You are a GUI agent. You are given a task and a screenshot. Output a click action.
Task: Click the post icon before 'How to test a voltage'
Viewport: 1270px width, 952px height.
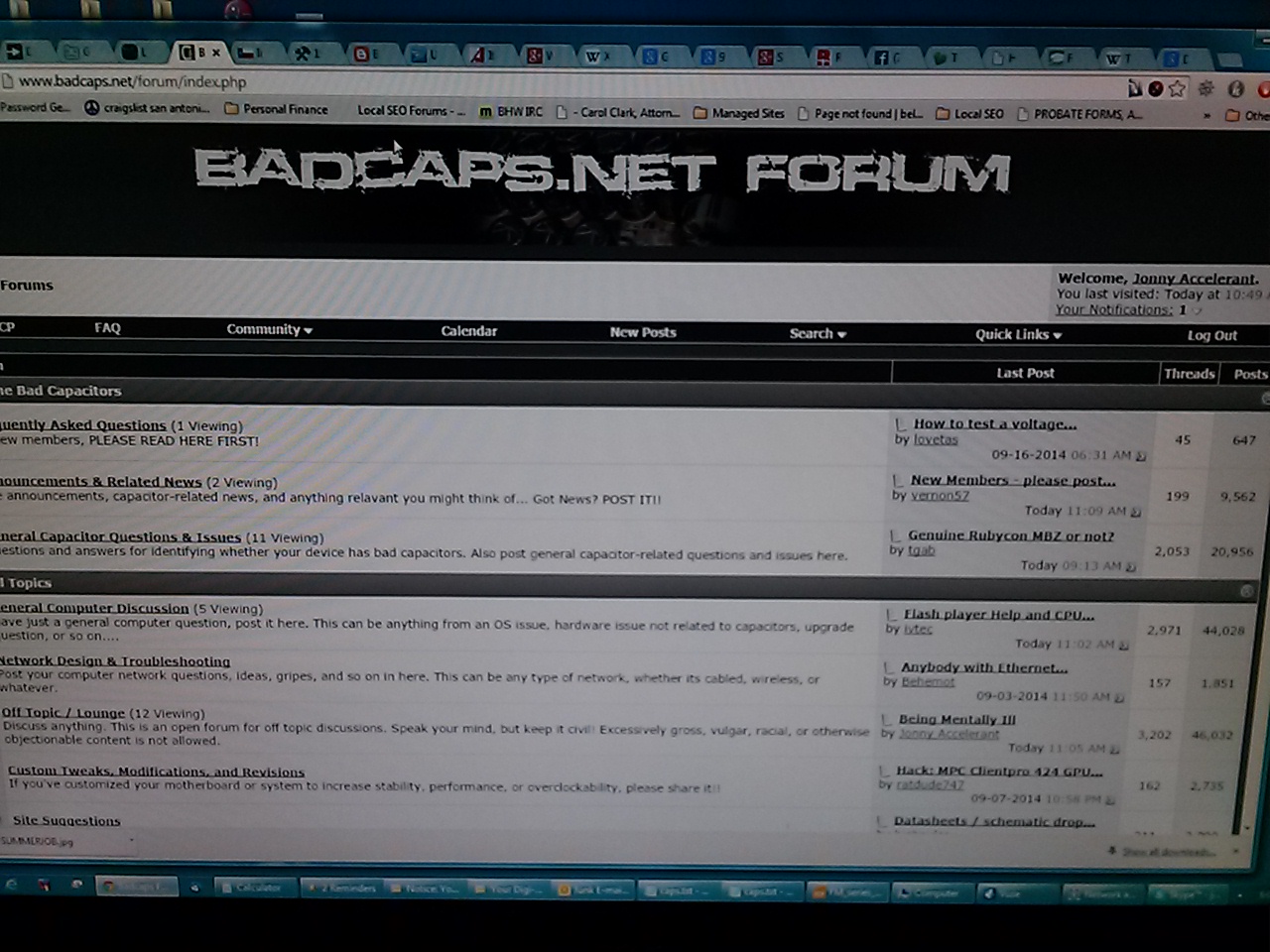[901, 424]
